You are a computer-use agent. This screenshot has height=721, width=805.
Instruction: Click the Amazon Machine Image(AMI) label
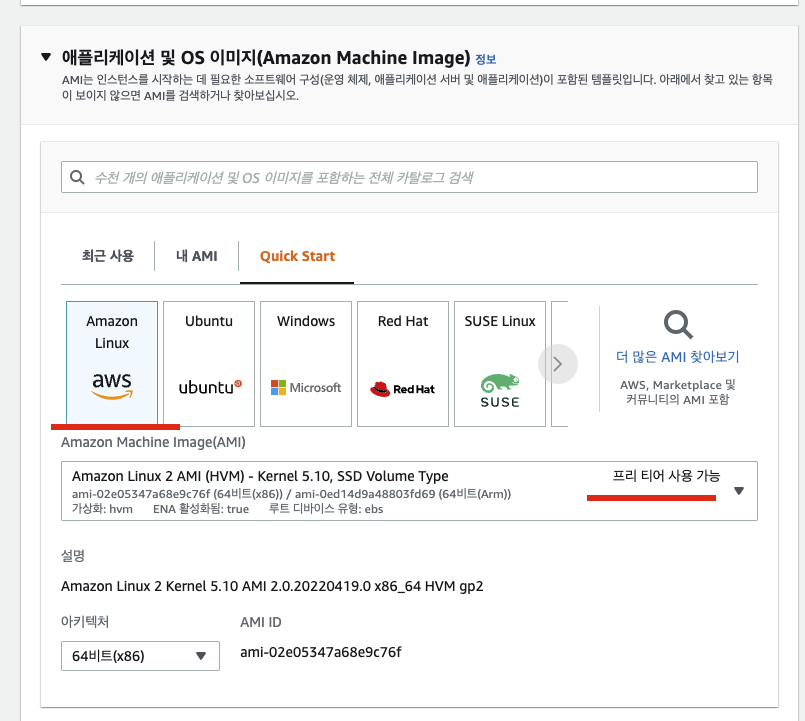[x=153, y=442]
